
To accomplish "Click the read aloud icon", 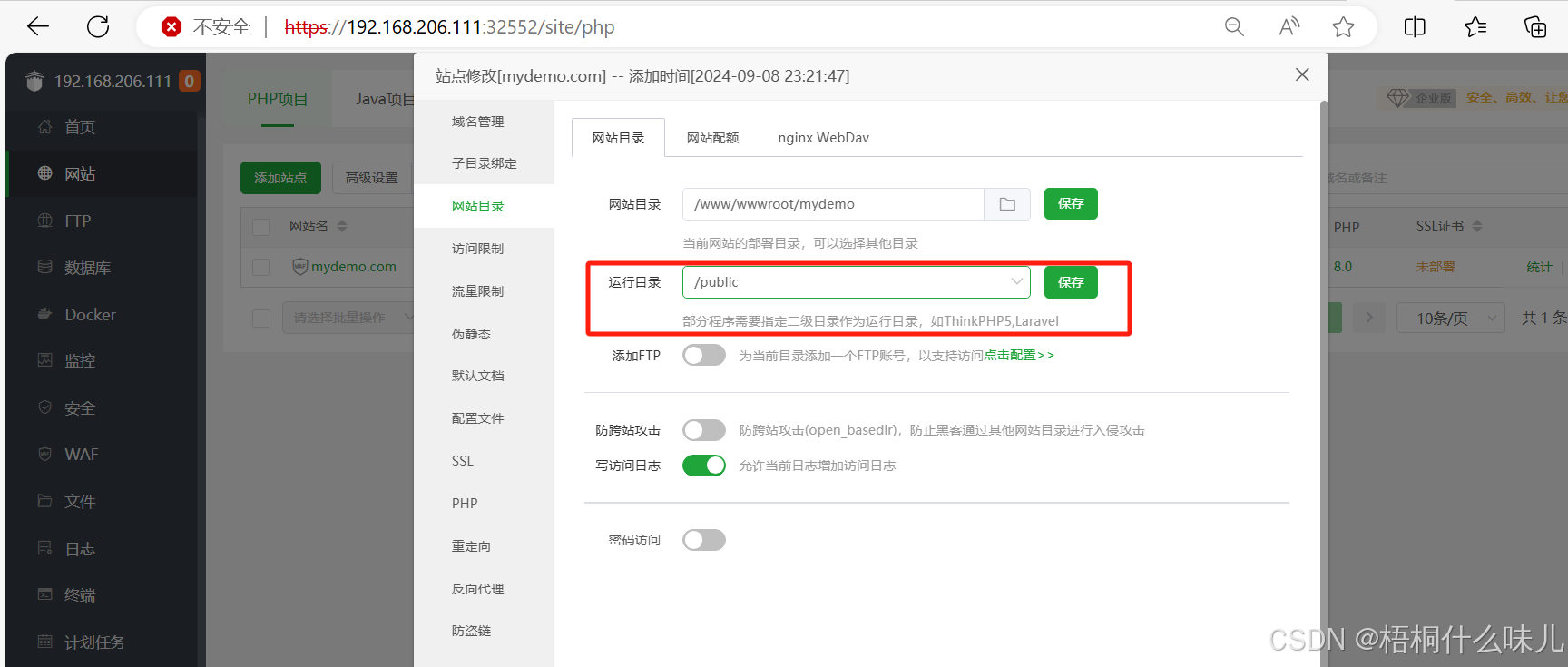I will click(x=1289, y=27).
